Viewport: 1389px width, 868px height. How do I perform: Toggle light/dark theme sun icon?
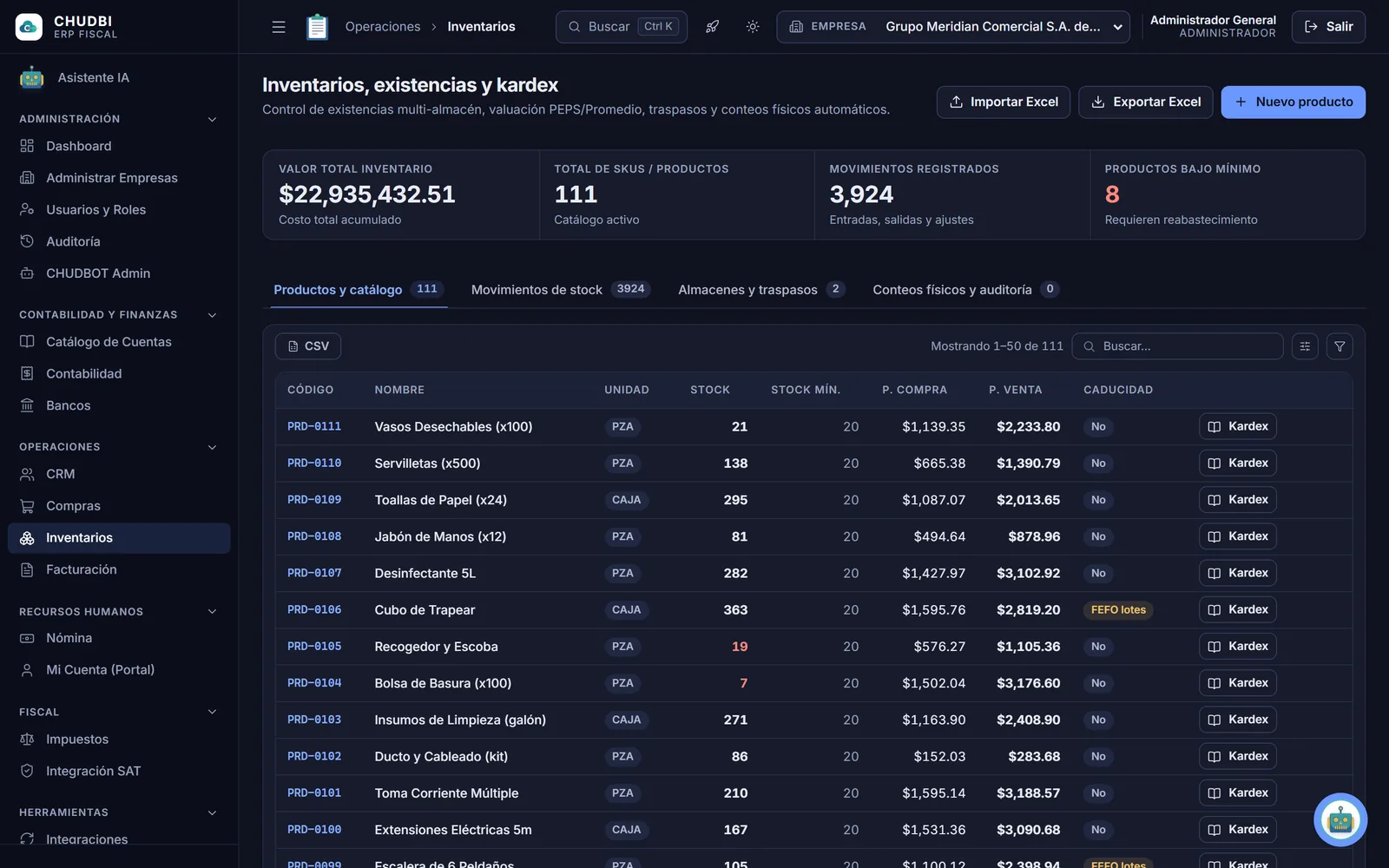753,27
